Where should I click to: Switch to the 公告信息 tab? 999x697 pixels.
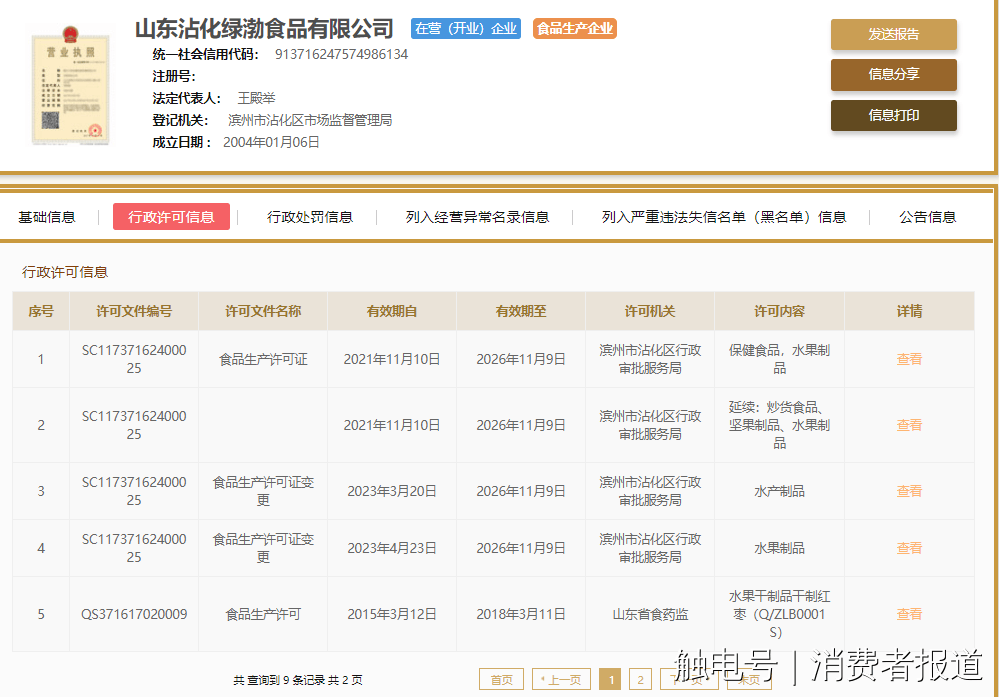(927, 217)
